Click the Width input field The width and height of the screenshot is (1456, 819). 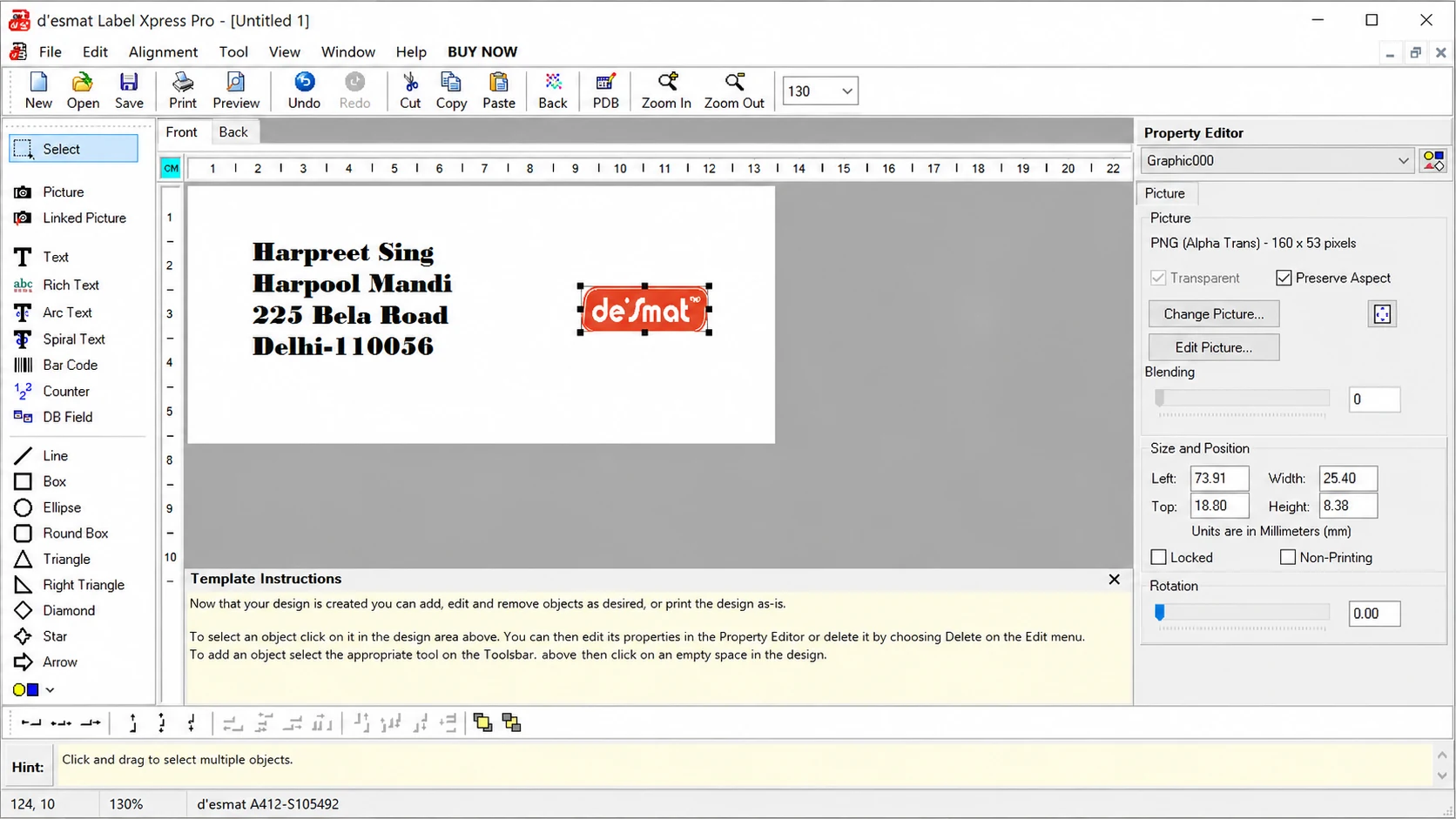[1348, 478]
